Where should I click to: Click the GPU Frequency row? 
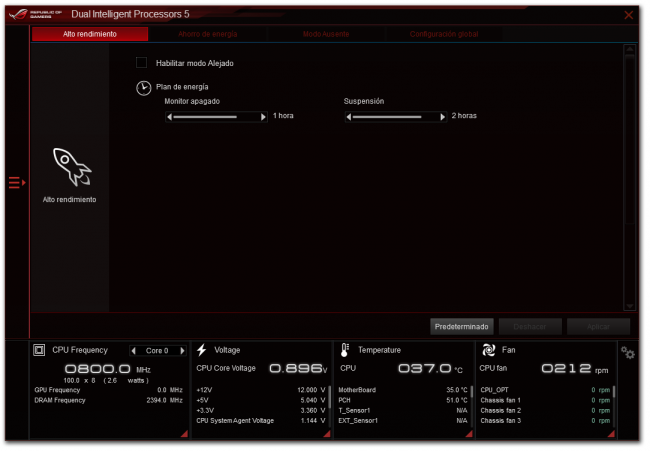pyautogui.click(x=109, y=390)
